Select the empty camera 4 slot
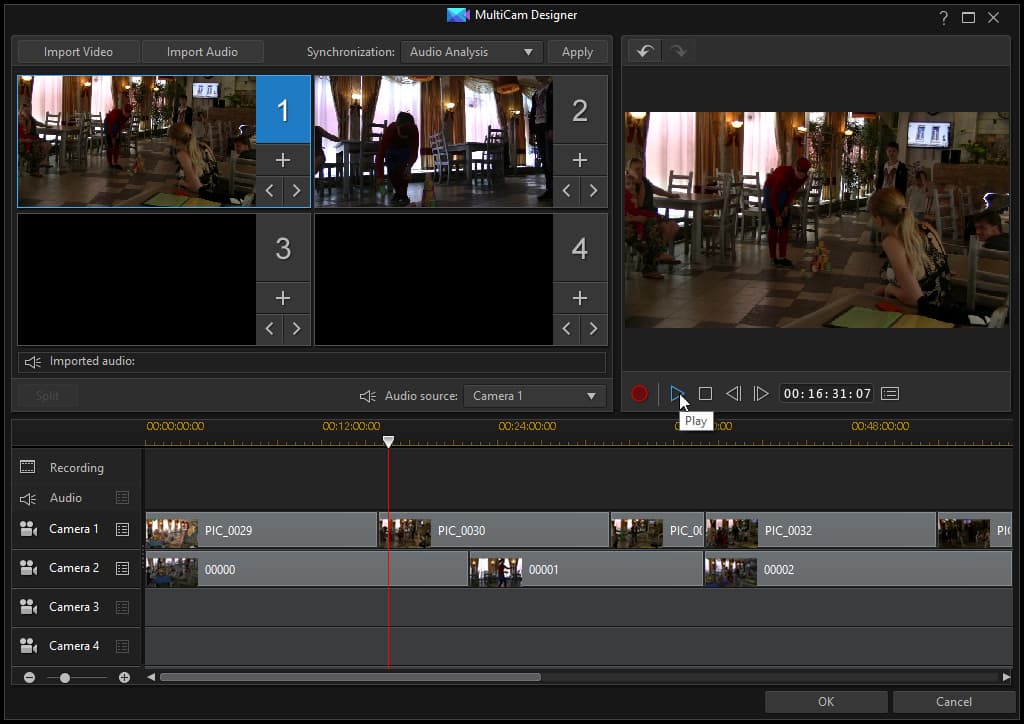Screen dimensions: 1024x724 [434, 279]
